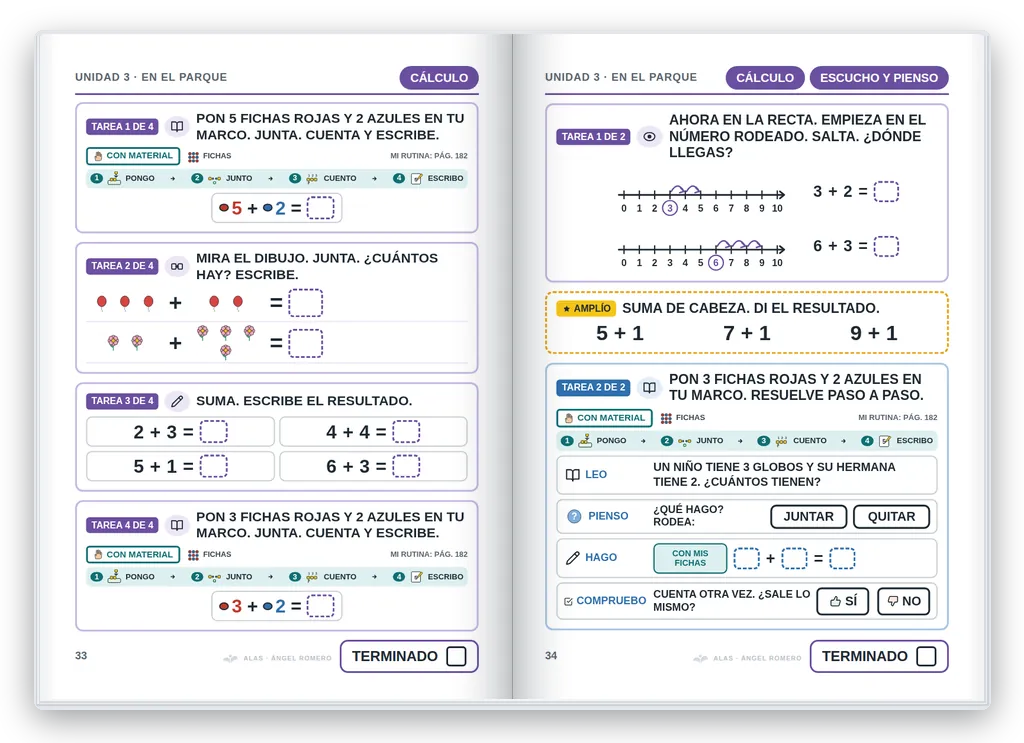The height and width of the screenshot is (743, 1024).
Task: Click the answer box for 2 + 3
Action: pos(214,432)
